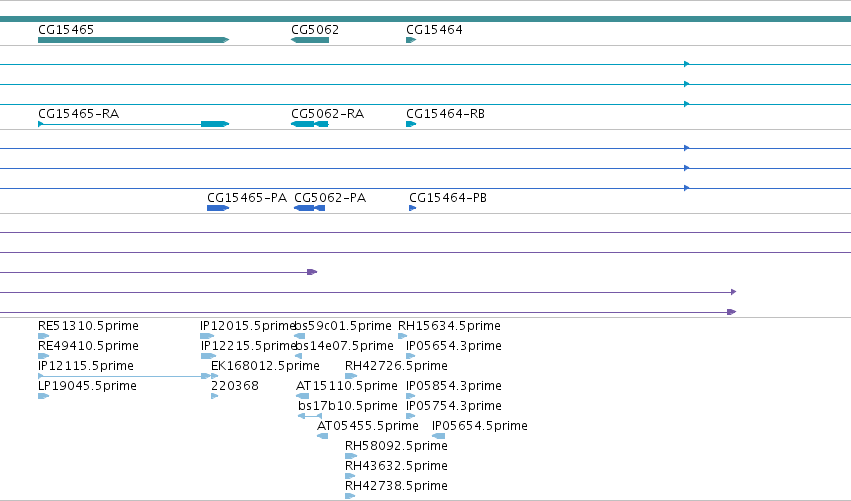The height and width of the screenshot is (501, 851).
Task: Select the CG15464-PB protein arrow
Action: [x=412, y=208]
